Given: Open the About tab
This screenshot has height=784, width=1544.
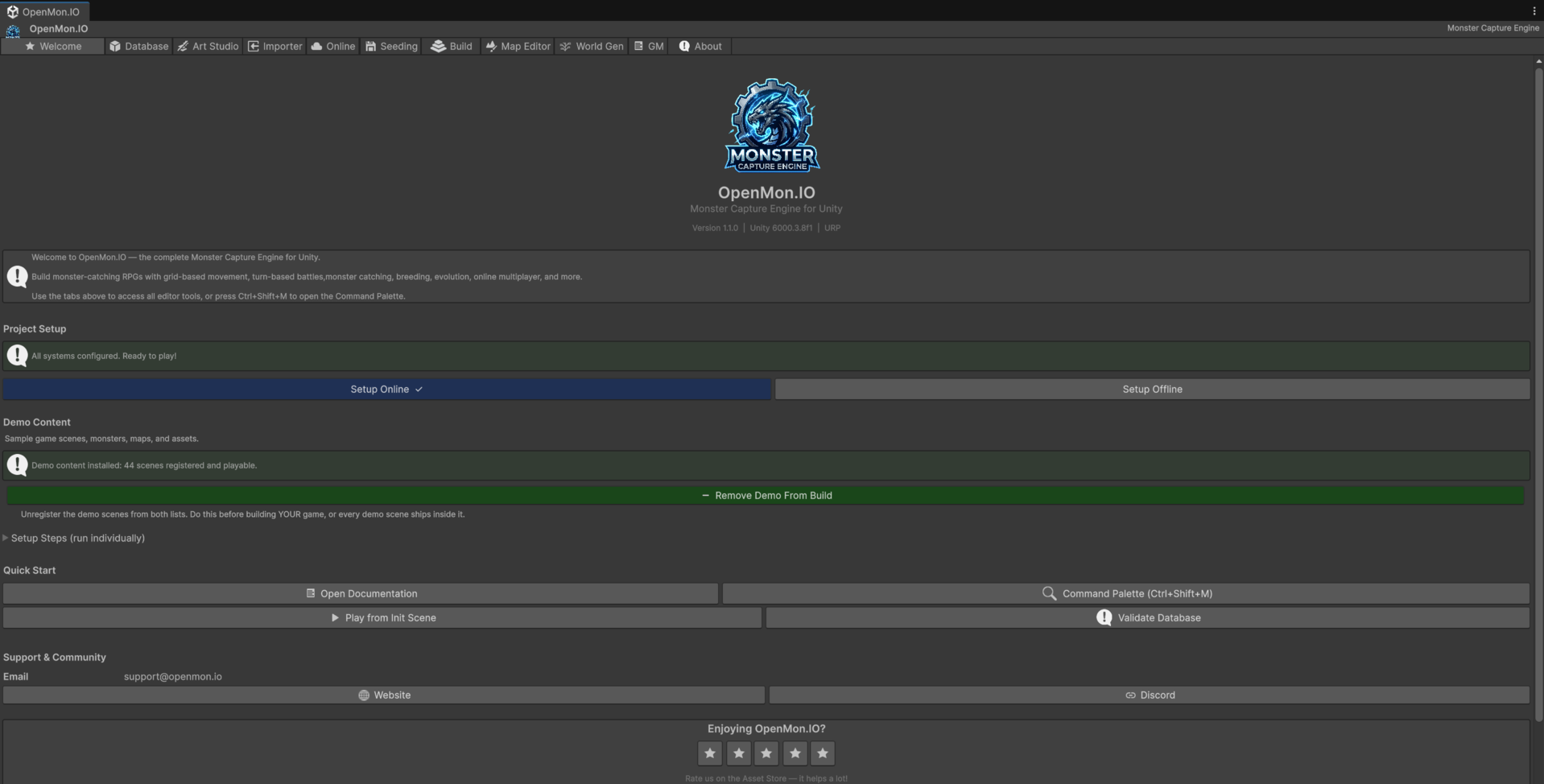Looking at the screenshot, I should click(x=700, y=47).
